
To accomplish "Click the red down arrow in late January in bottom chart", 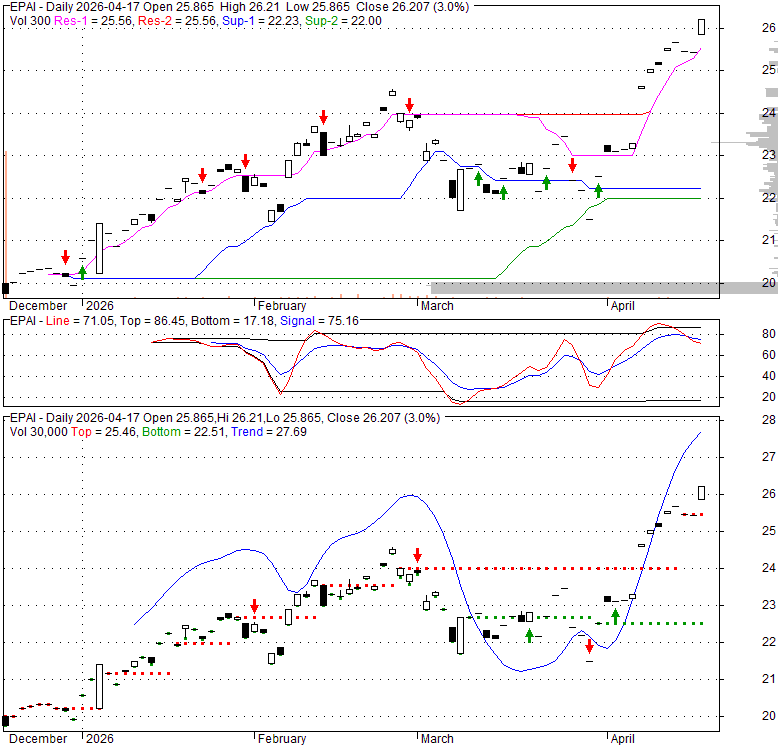I will point(255,606).
